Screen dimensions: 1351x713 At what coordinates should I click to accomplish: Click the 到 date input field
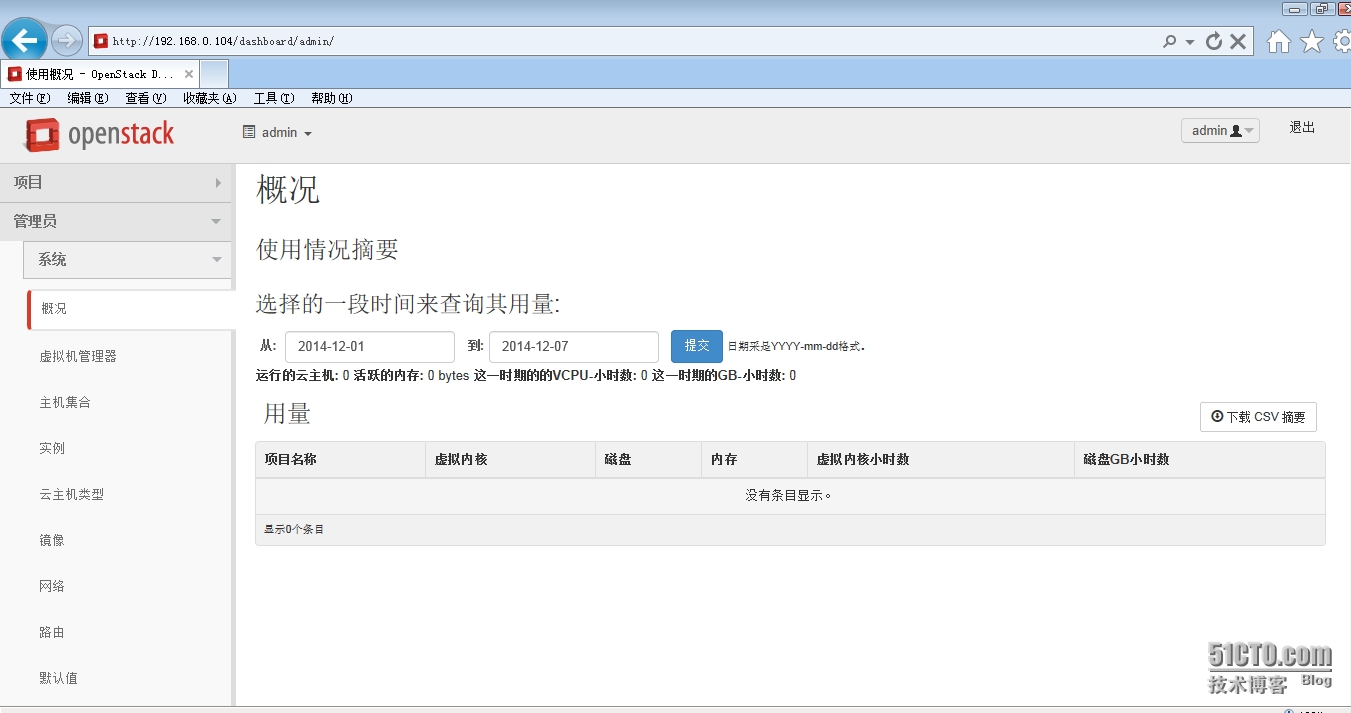coord(573,346)
